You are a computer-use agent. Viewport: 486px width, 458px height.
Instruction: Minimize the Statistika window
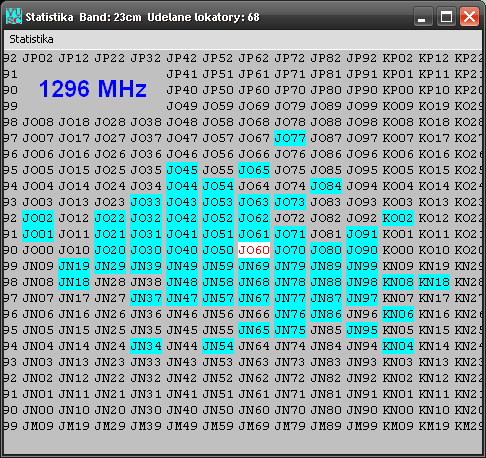[423, 16]
